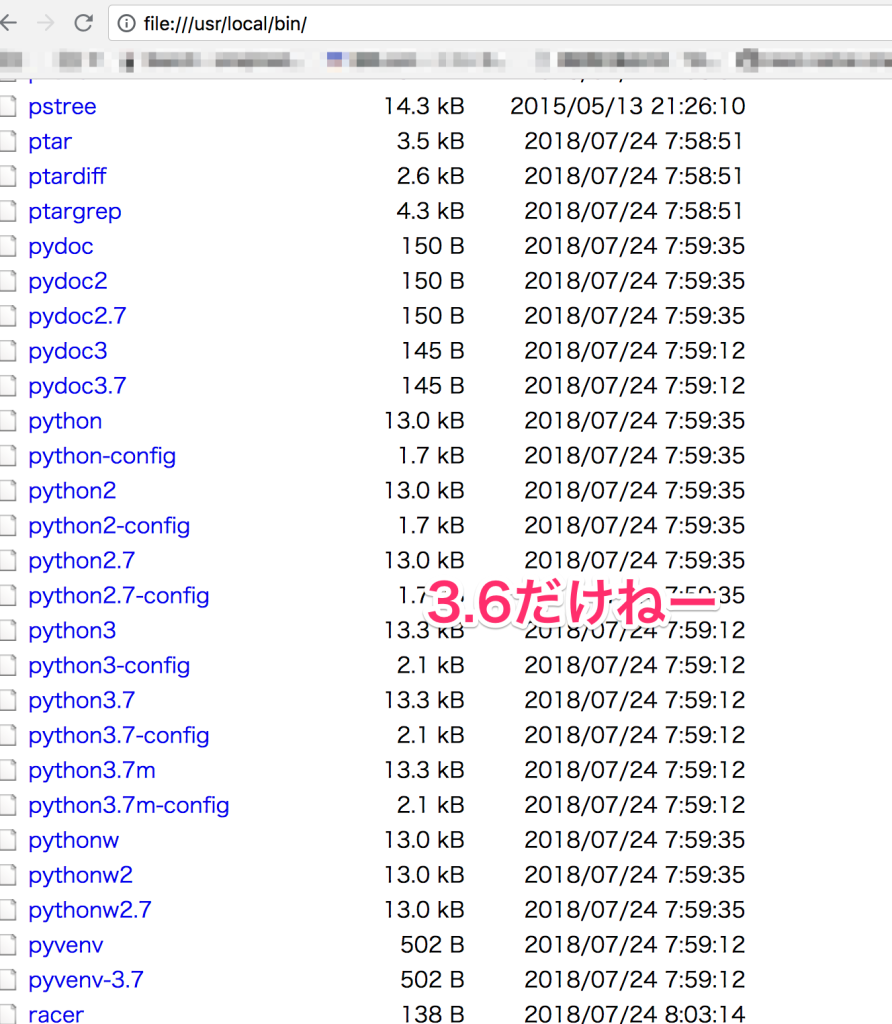
Task: Click the file icon beside python3.7
Action: pyautogui.click(x=9, y=701)
